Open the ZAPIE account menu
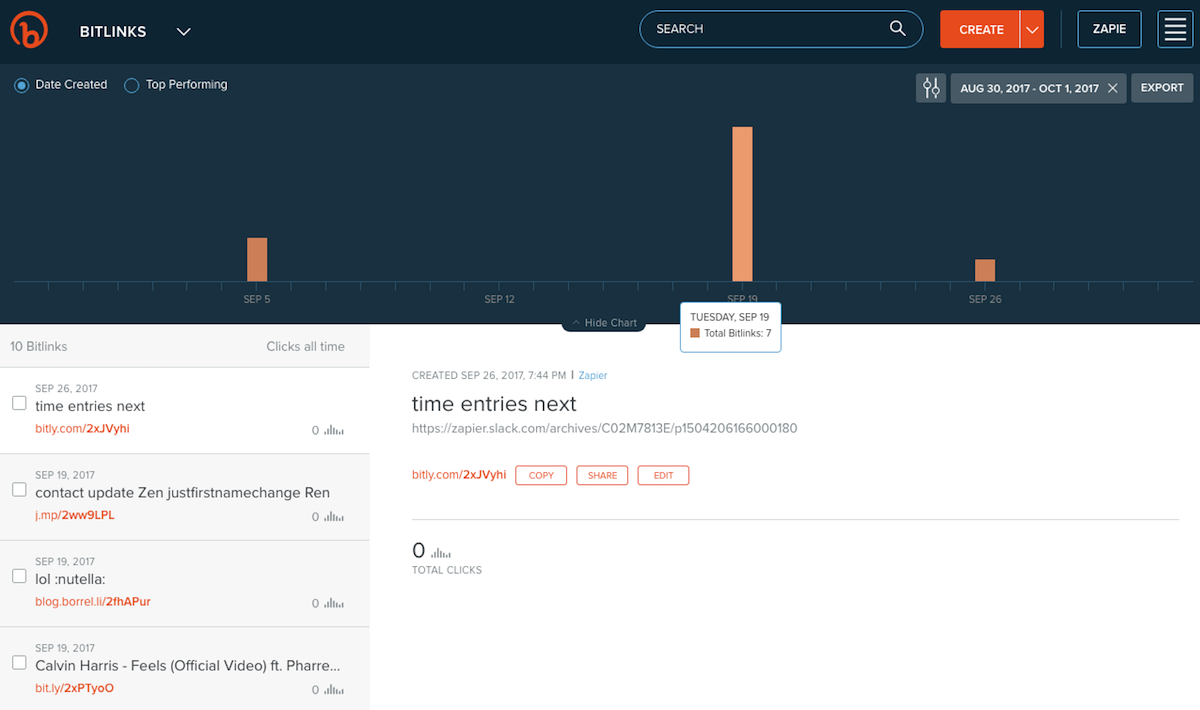Screen dimensions: 1200x710 [1109, 29]
